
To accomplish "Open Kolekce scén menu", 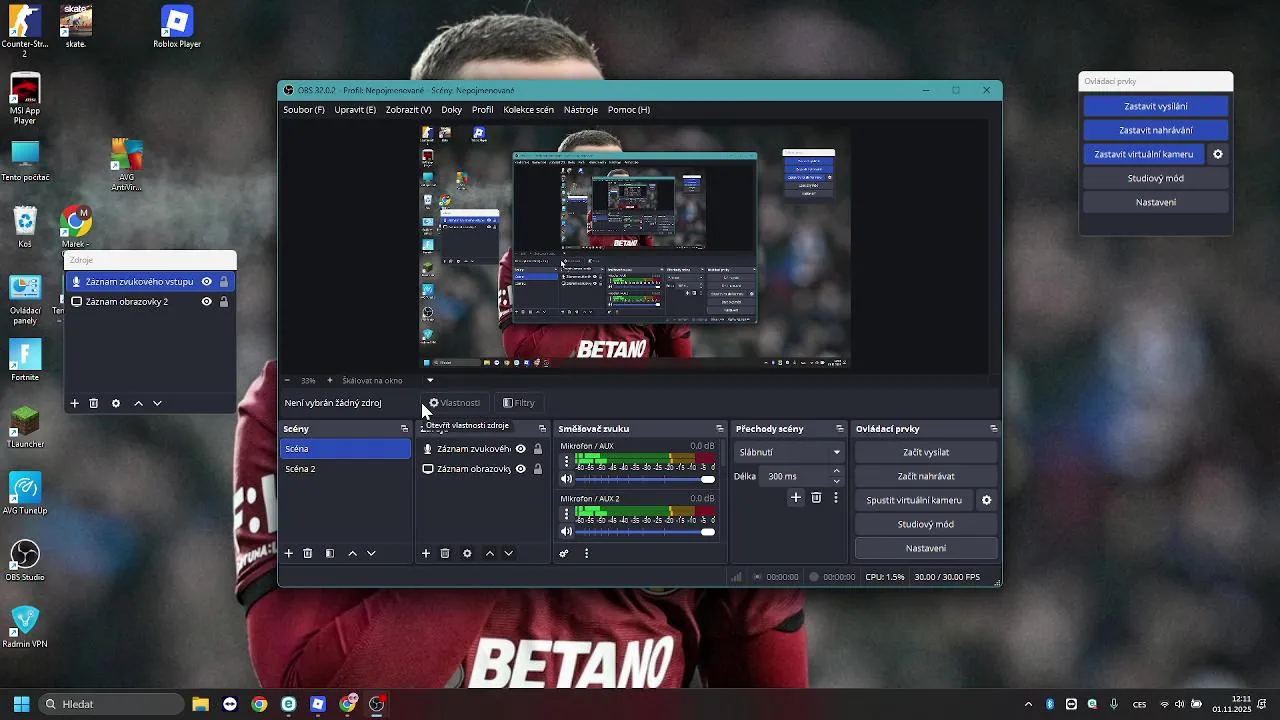I will [x=529, y=110].
